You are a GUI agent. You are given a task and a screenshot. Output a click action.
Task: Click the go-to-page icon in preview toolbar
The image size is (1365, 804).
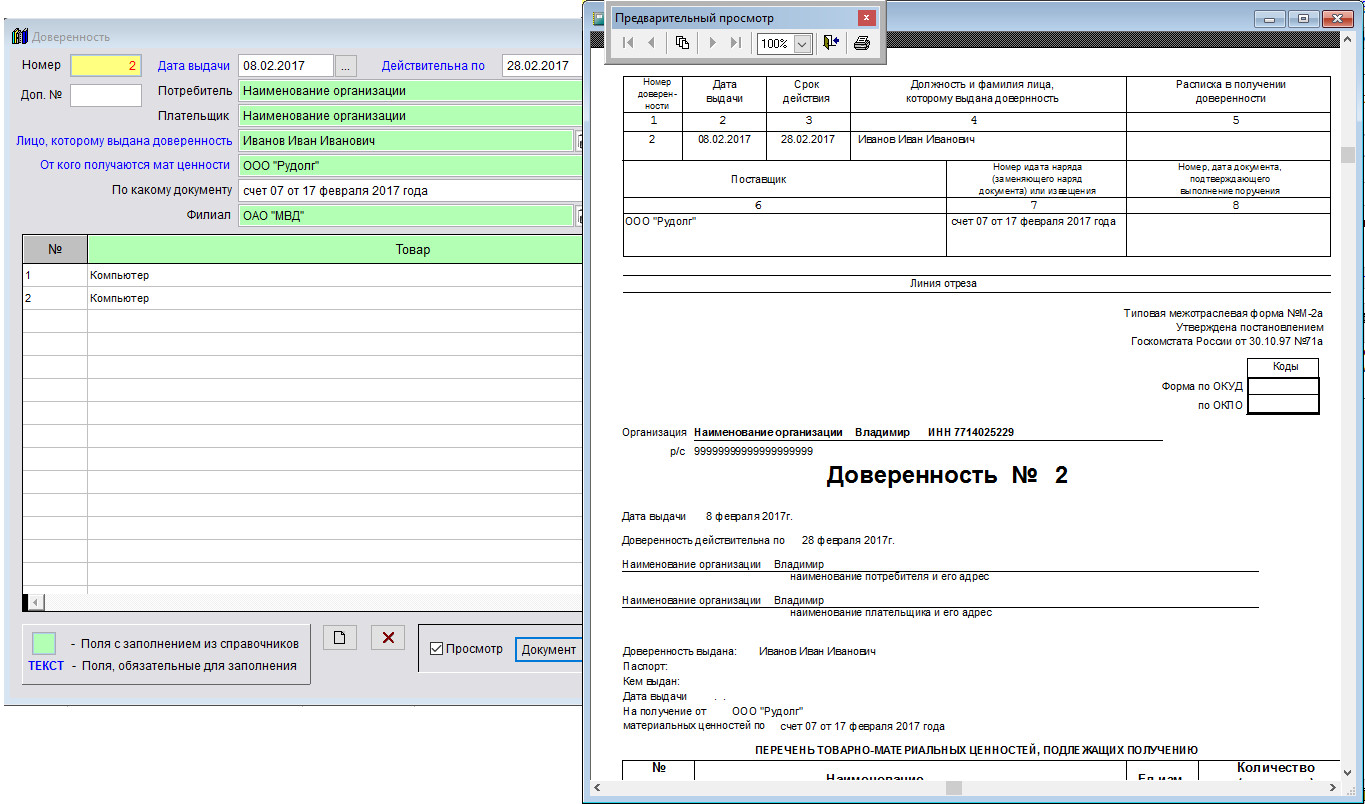(682, 43)
